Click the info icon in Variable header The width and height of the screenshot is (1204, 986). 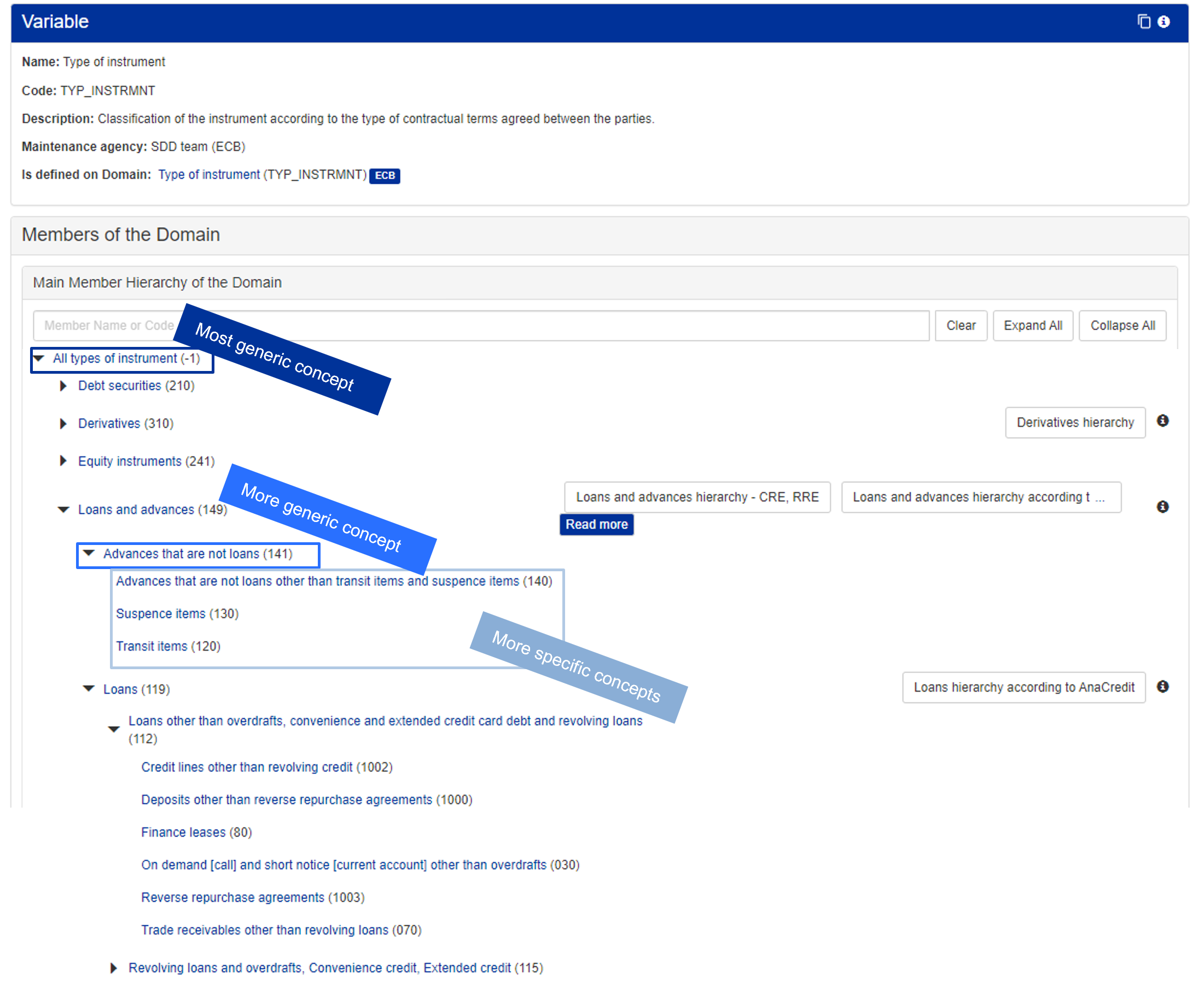click(x=1164, y=21)
